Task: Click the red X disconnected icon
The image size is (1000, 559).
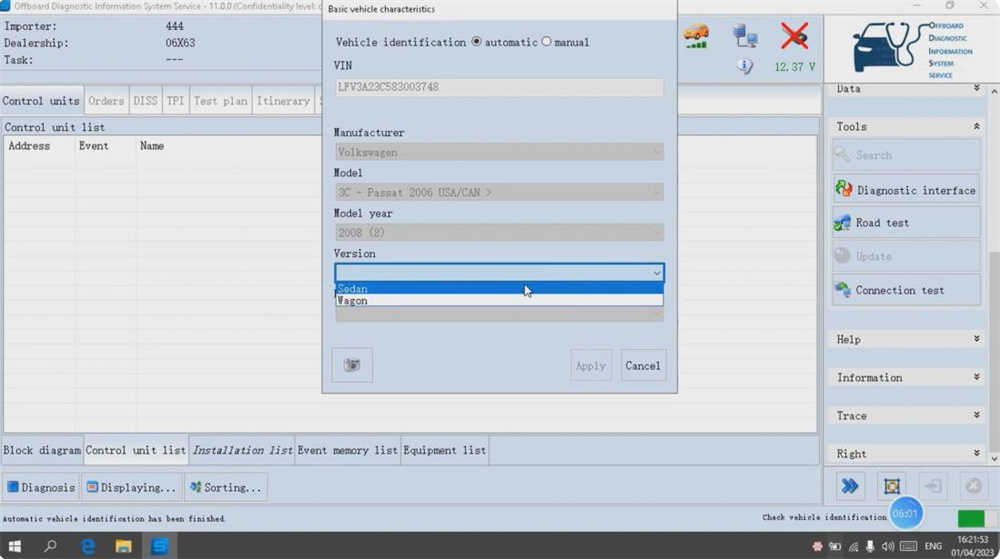Action: pyautogui.click(x=794, y=36)
